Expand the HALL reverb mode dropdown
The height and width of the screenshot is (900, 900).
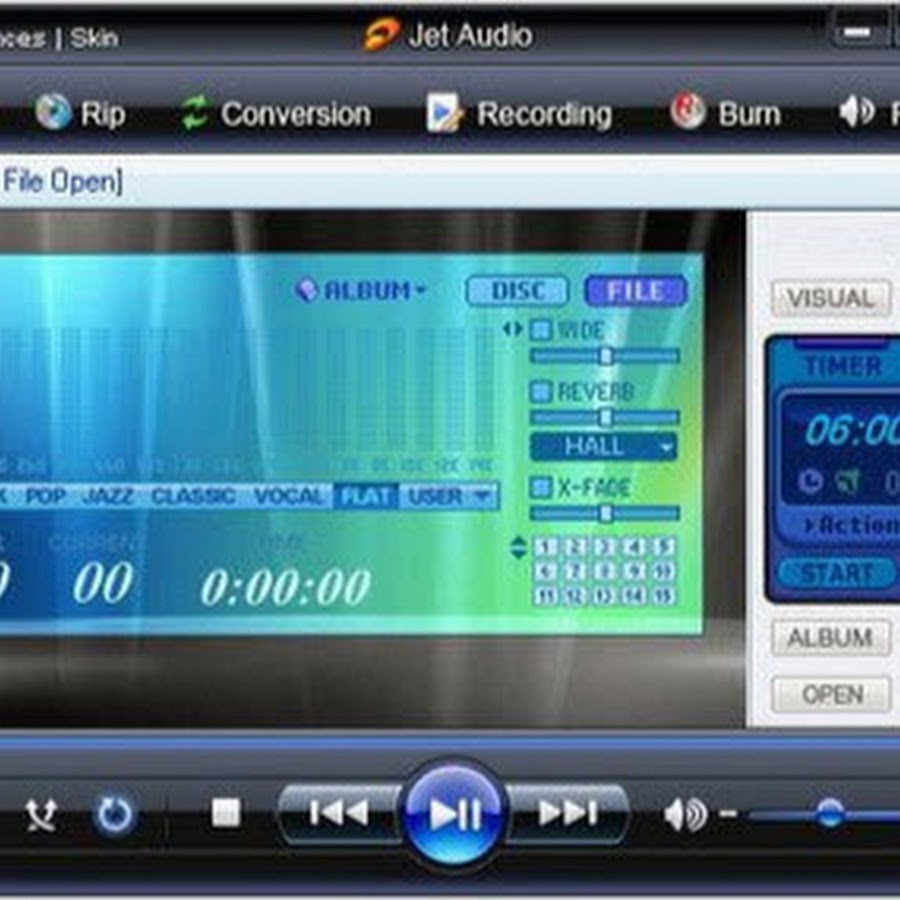pyautogui.click(x=603, y=446)
